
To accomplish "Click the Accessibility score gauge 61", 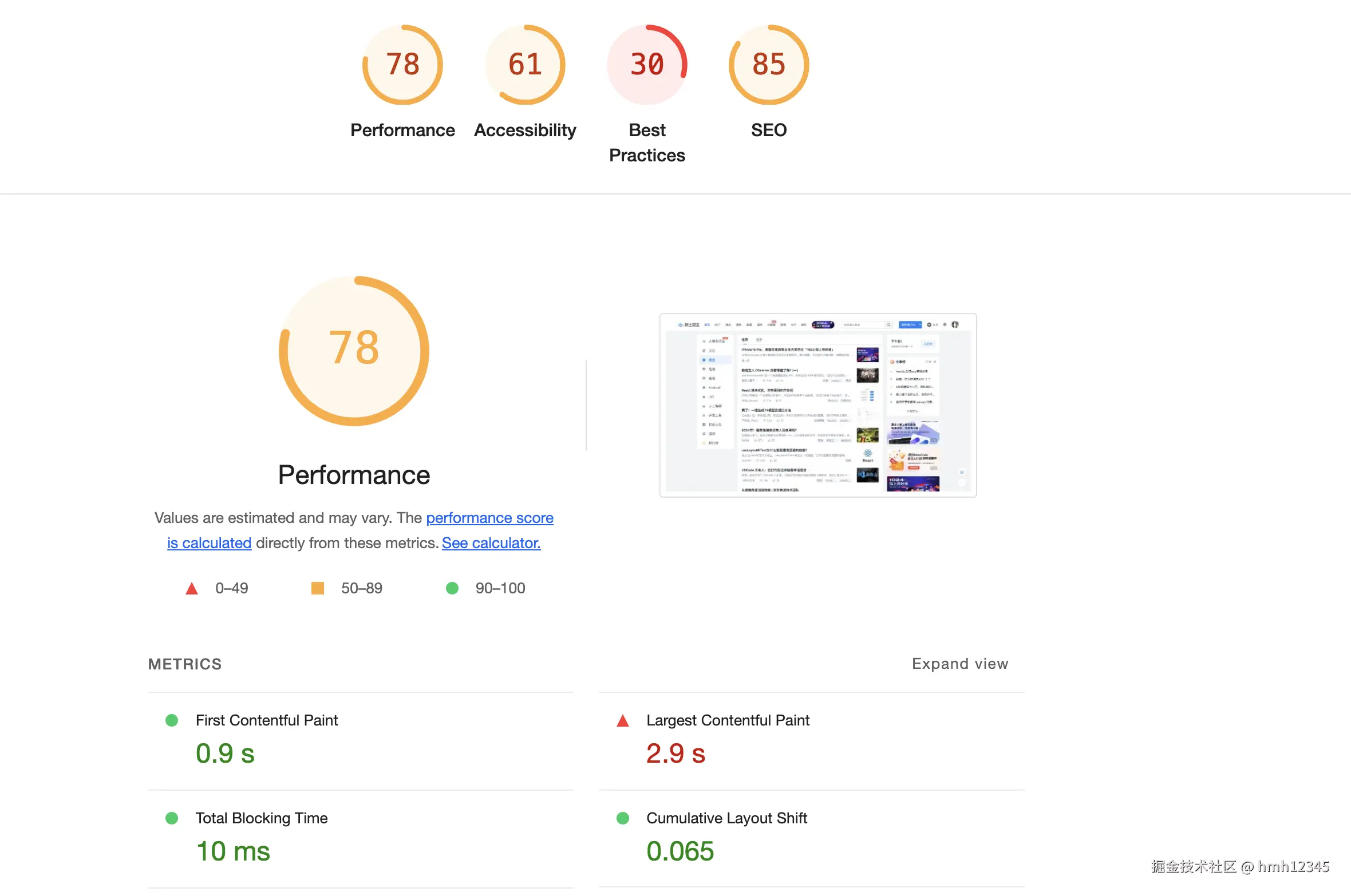I will tap(525, 65).
